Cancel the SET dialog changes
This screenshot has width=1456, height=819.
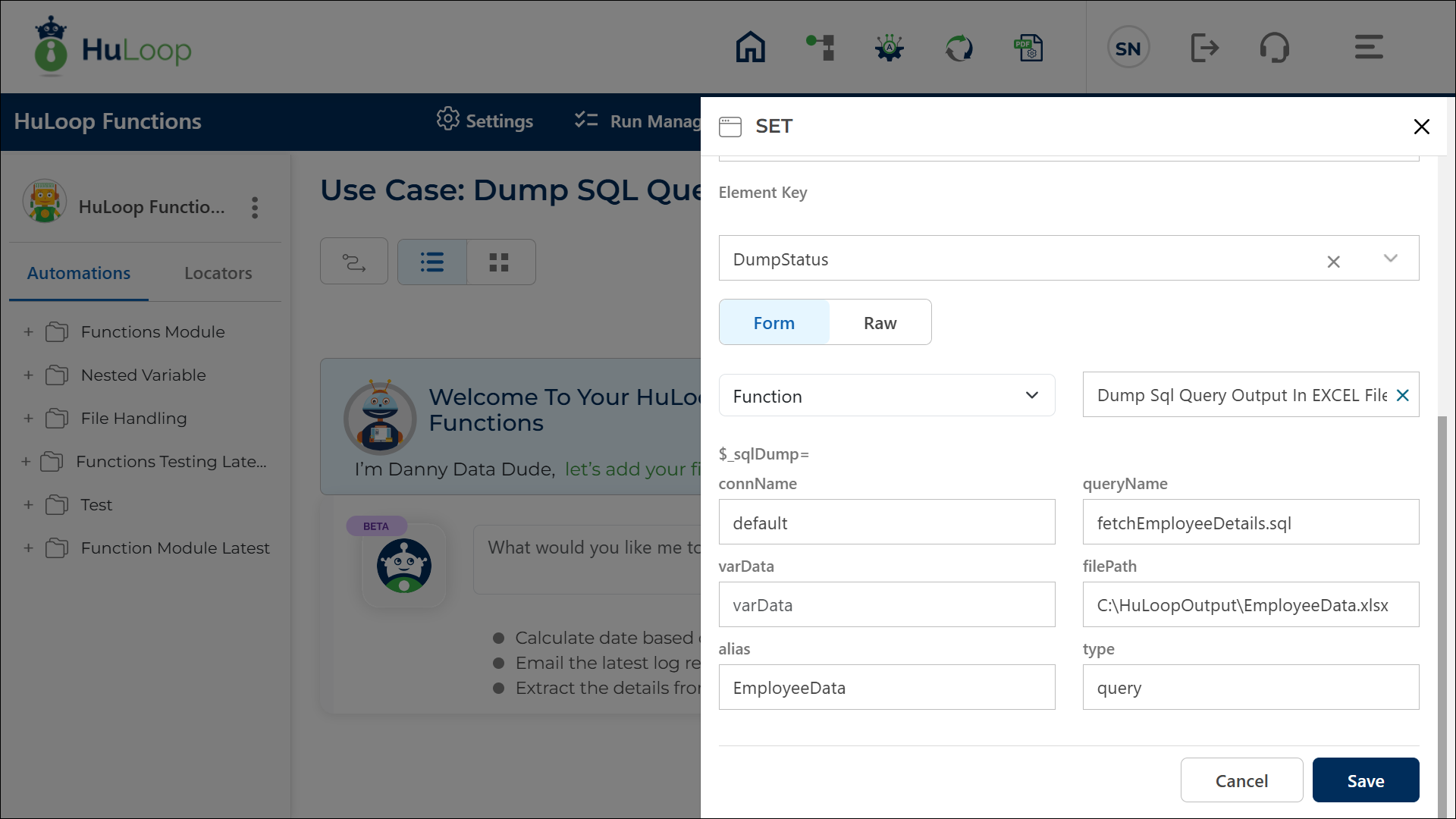click(1241, 780)
